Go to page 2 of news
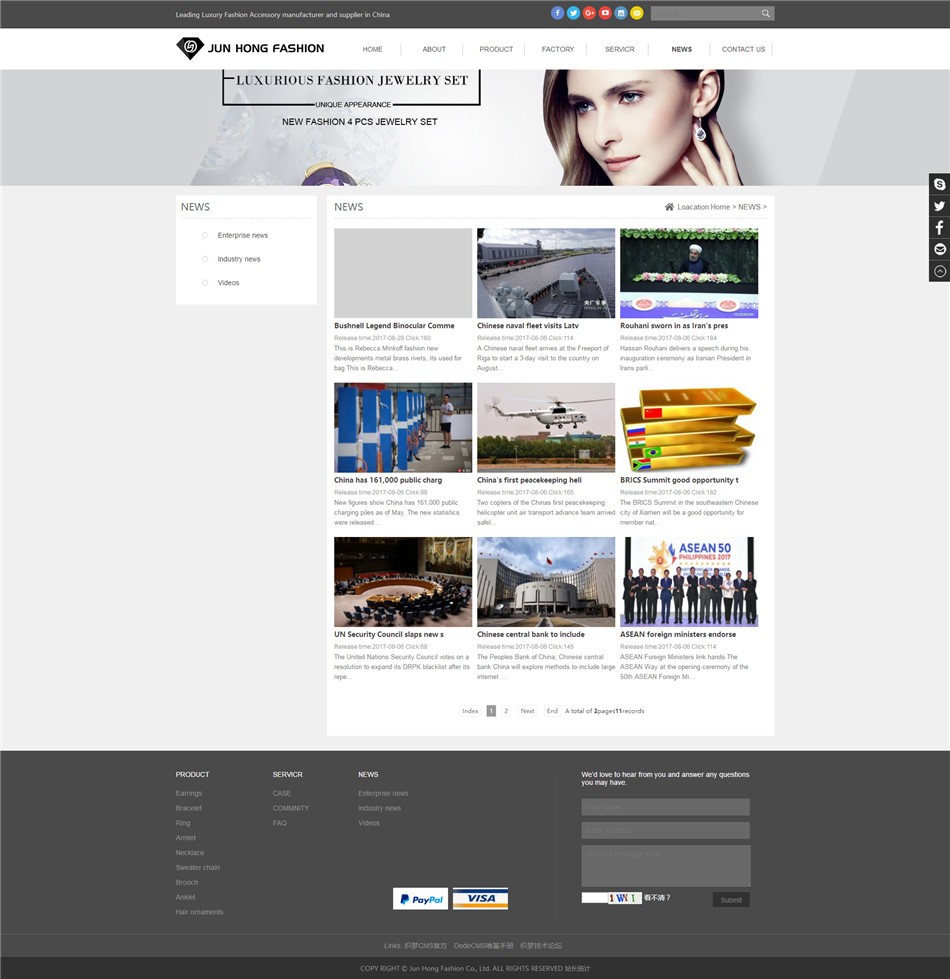 pyautogui.click(x=506, y=711)
